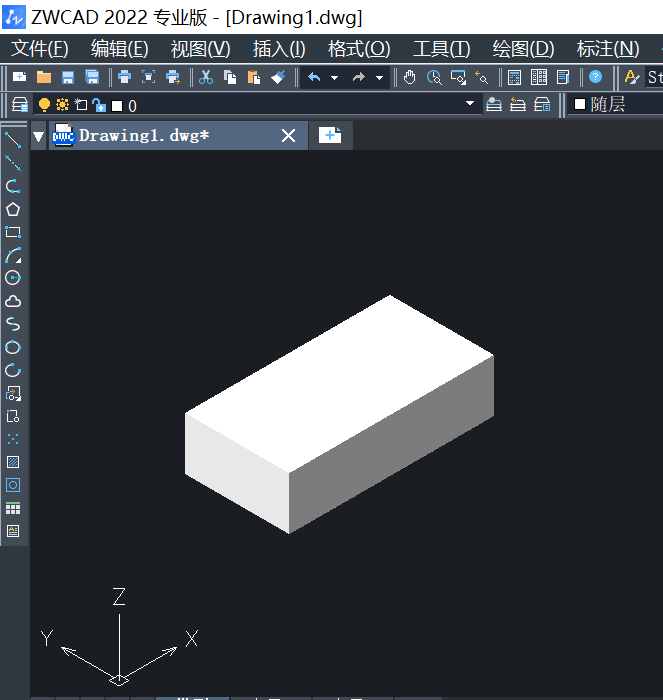Select the Polyline tool
This screenshot has width=663, height=700.
pos(13,186)
